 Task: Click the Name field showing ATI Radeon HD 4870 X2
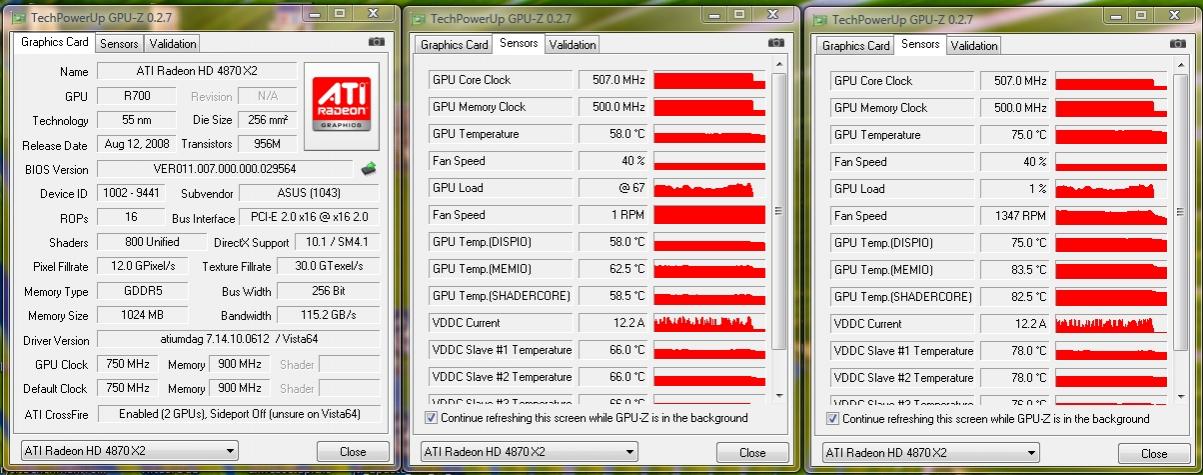197,71
